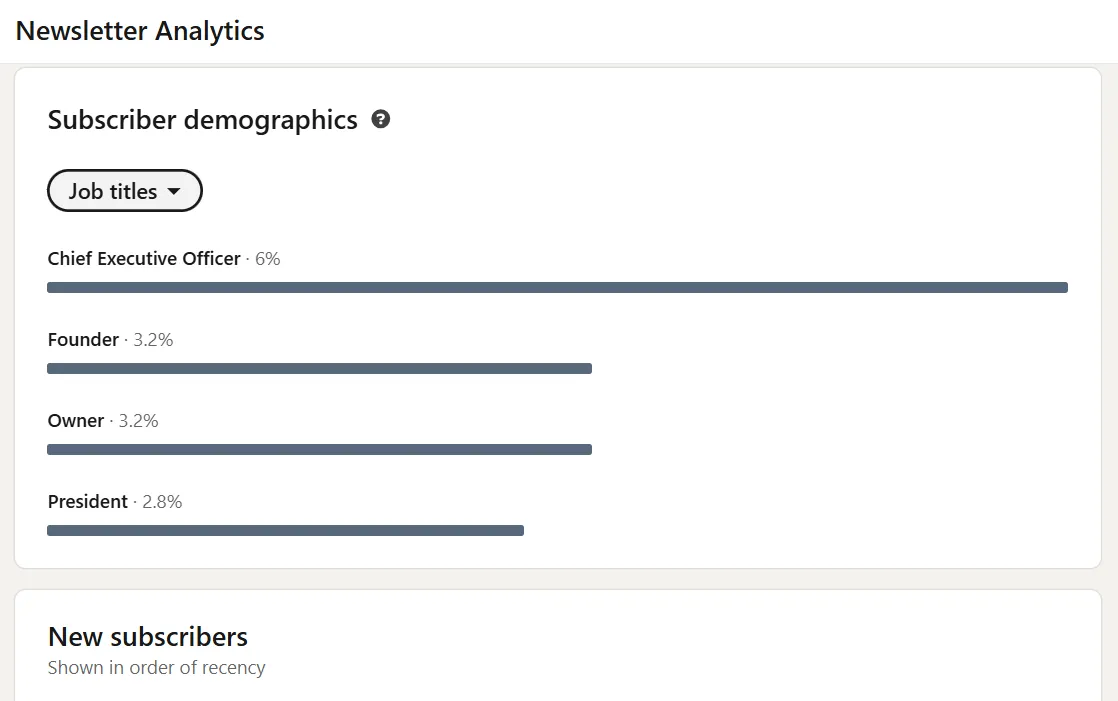Click the 6% value for Chief Executive Officer
Viewport: 1118px width, 701px height.
click(x=268, y=259)
